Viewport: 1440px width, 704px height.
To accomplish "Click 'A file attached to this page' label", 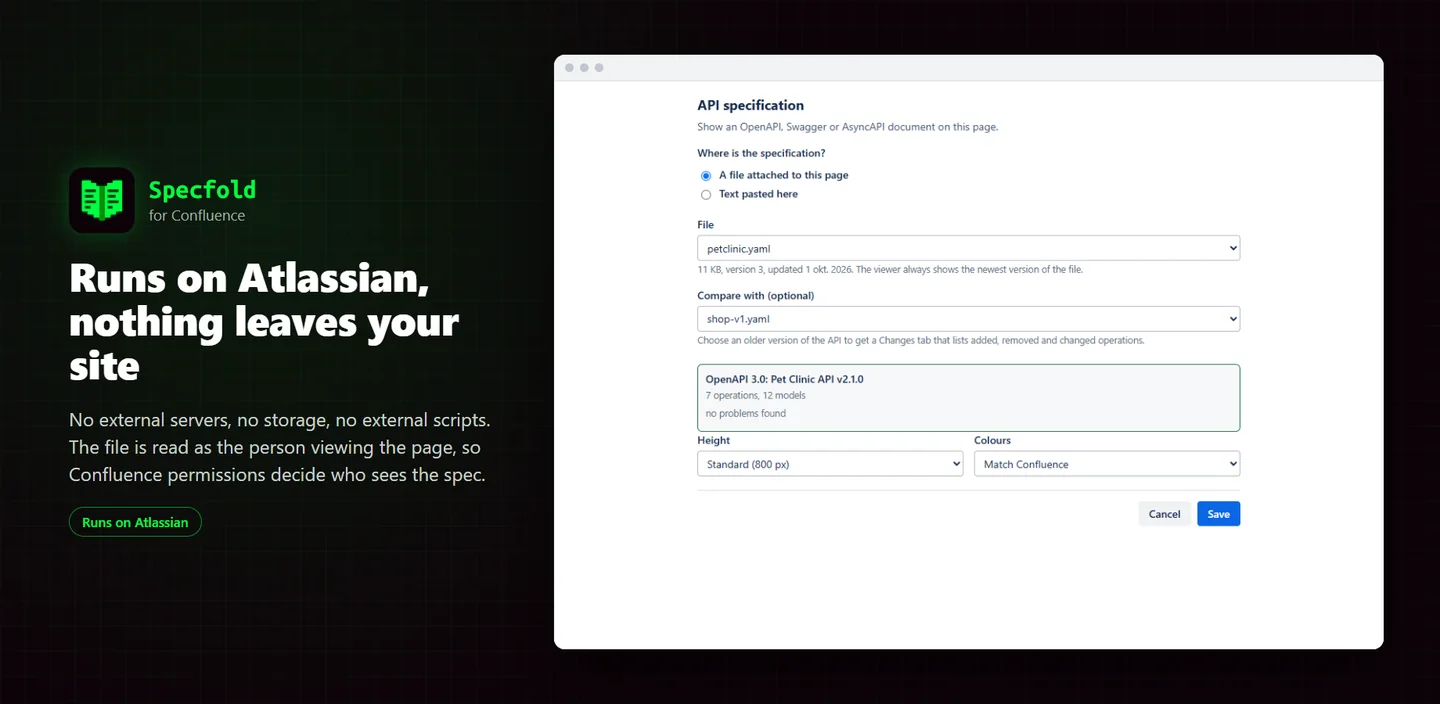I will coord(783,175).
